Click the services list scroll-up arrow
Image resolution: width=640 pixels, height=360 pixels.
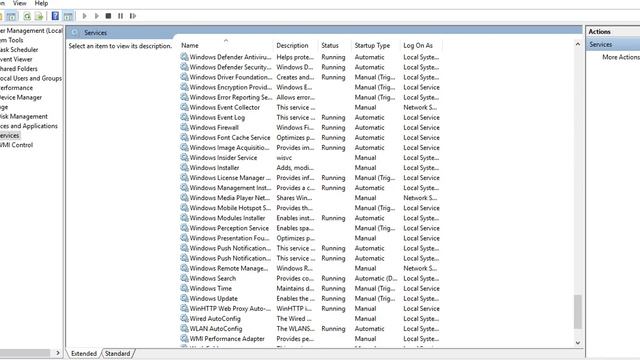[x=578, y=44]
